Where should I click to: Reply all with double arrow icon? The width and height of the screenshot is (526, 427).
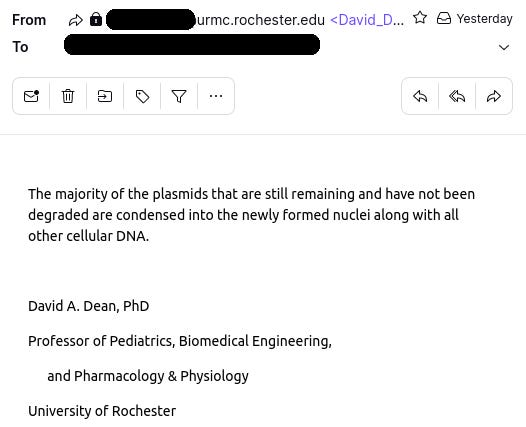click(x=457, y=96)
